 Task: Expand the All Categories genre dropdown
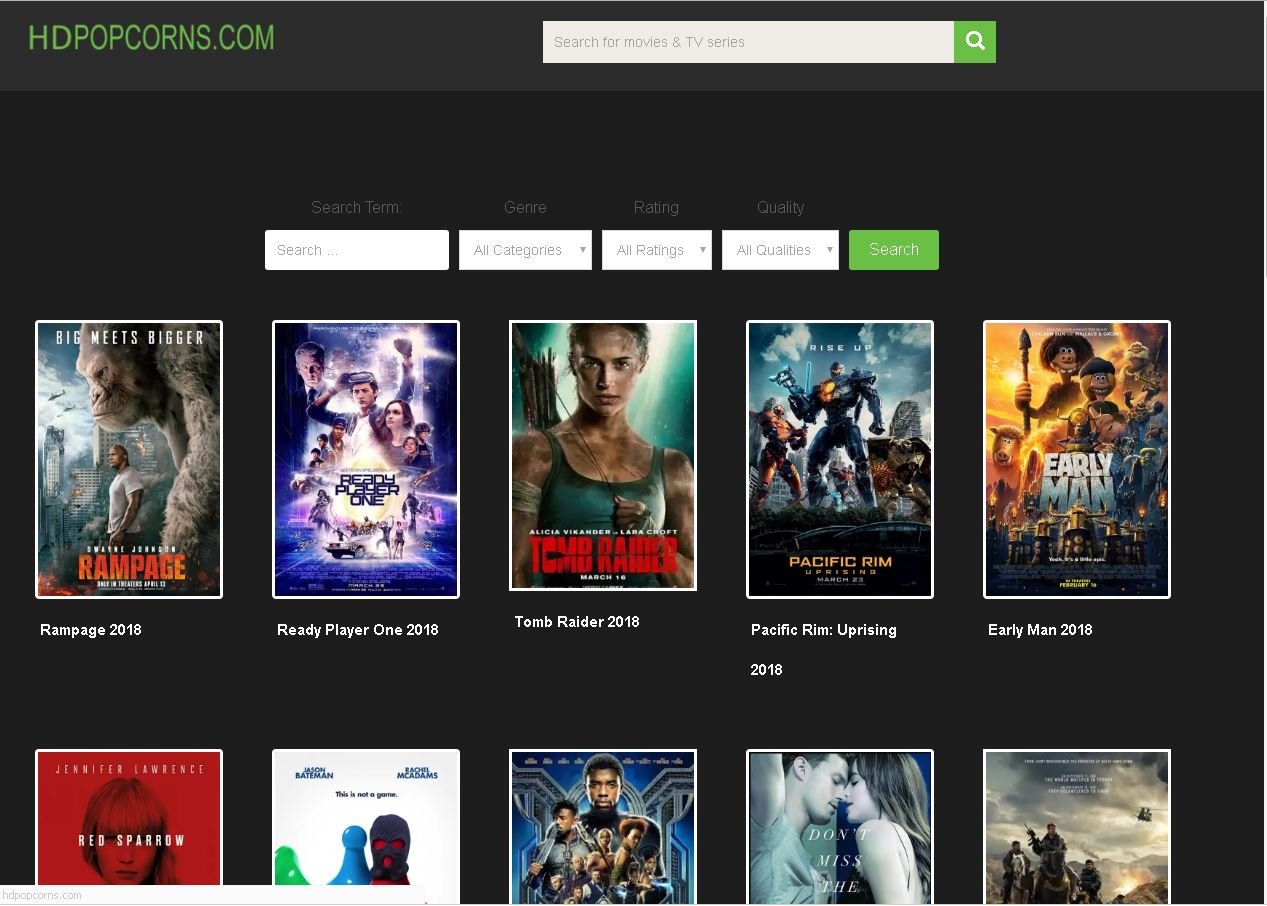click(525, 250)
